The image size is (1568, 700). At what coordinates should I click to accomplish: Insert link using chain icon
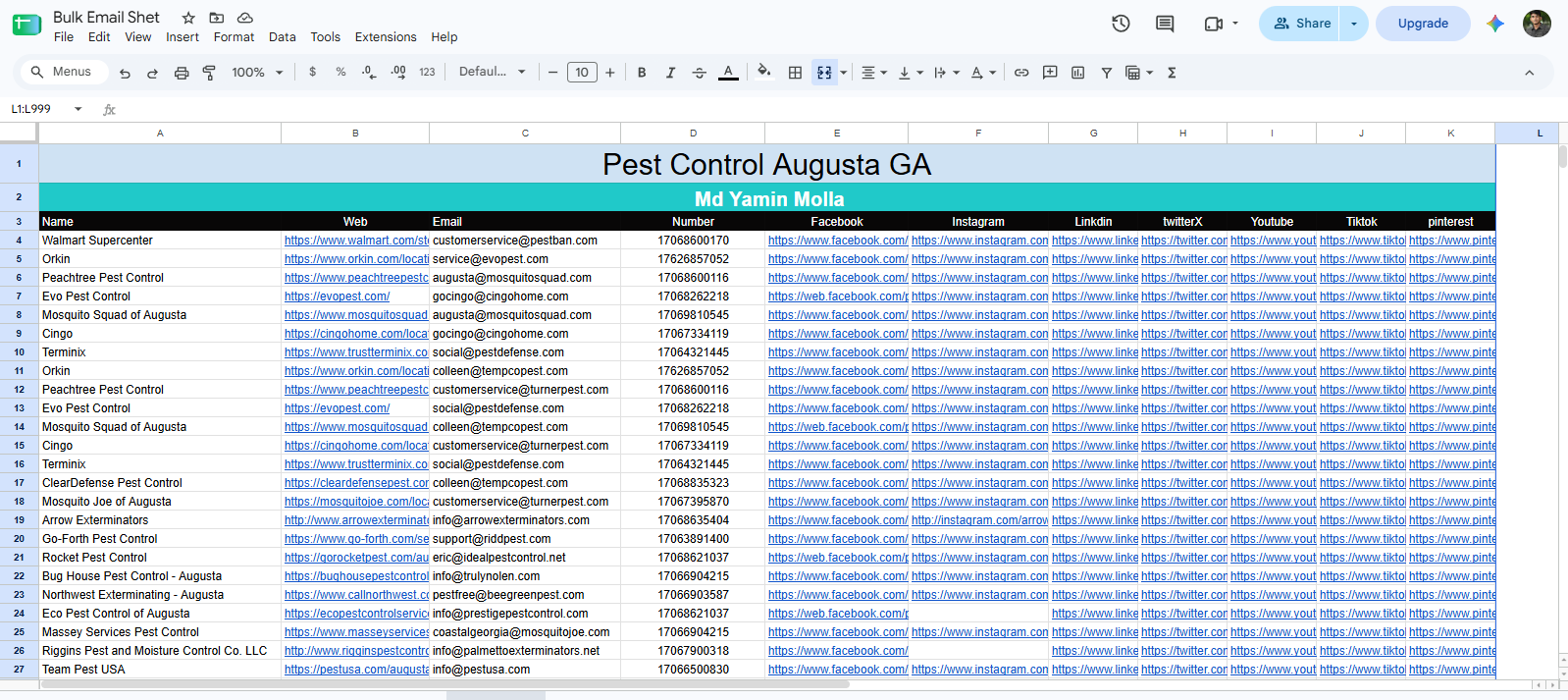[1021, 73]
